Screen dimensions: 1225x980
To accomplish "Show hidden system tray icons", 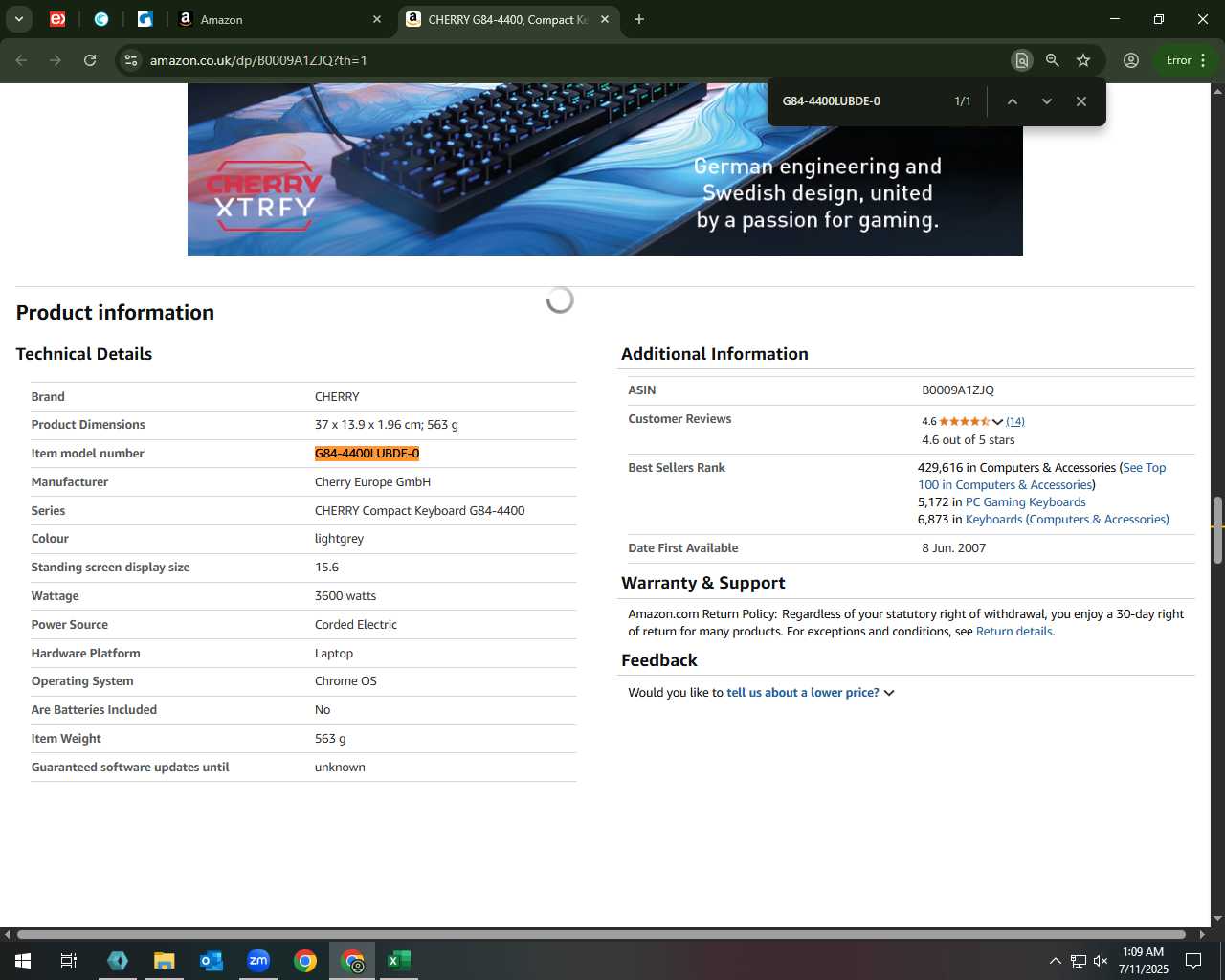I will (x=1055, y=961).
